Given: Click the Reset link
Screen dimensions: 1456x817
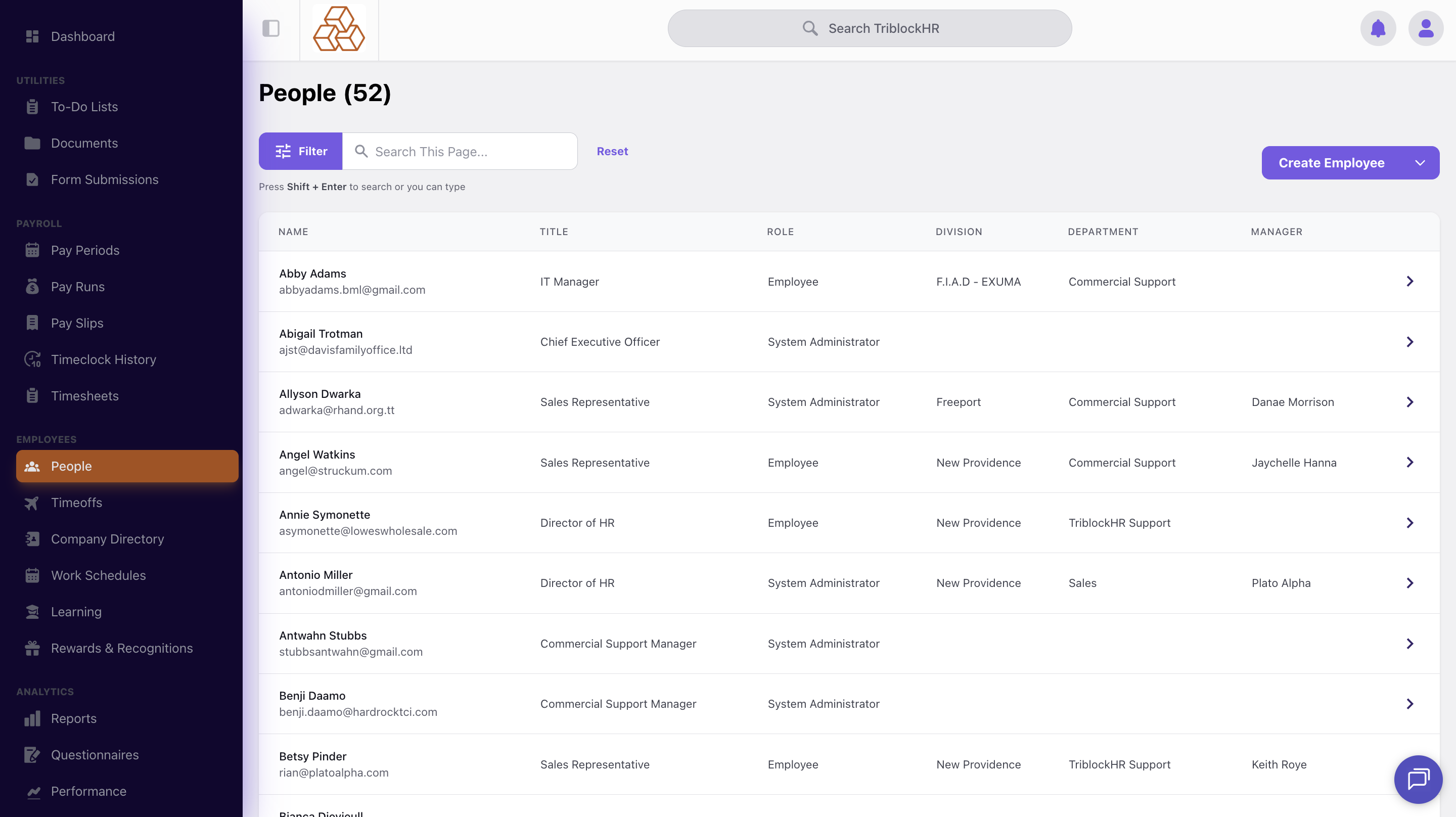Looking at the screenshot, I should click(612, 151).
